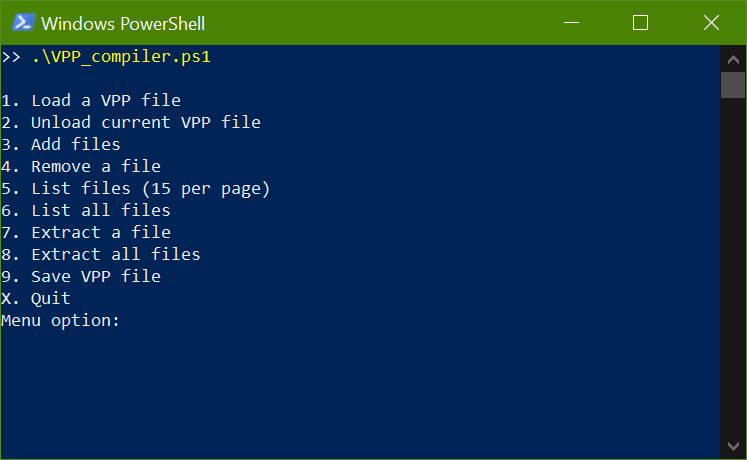The width and height of the screenshot is (747, 460).
Task: Minimize the PowerShell window
Action: [571, 22]
